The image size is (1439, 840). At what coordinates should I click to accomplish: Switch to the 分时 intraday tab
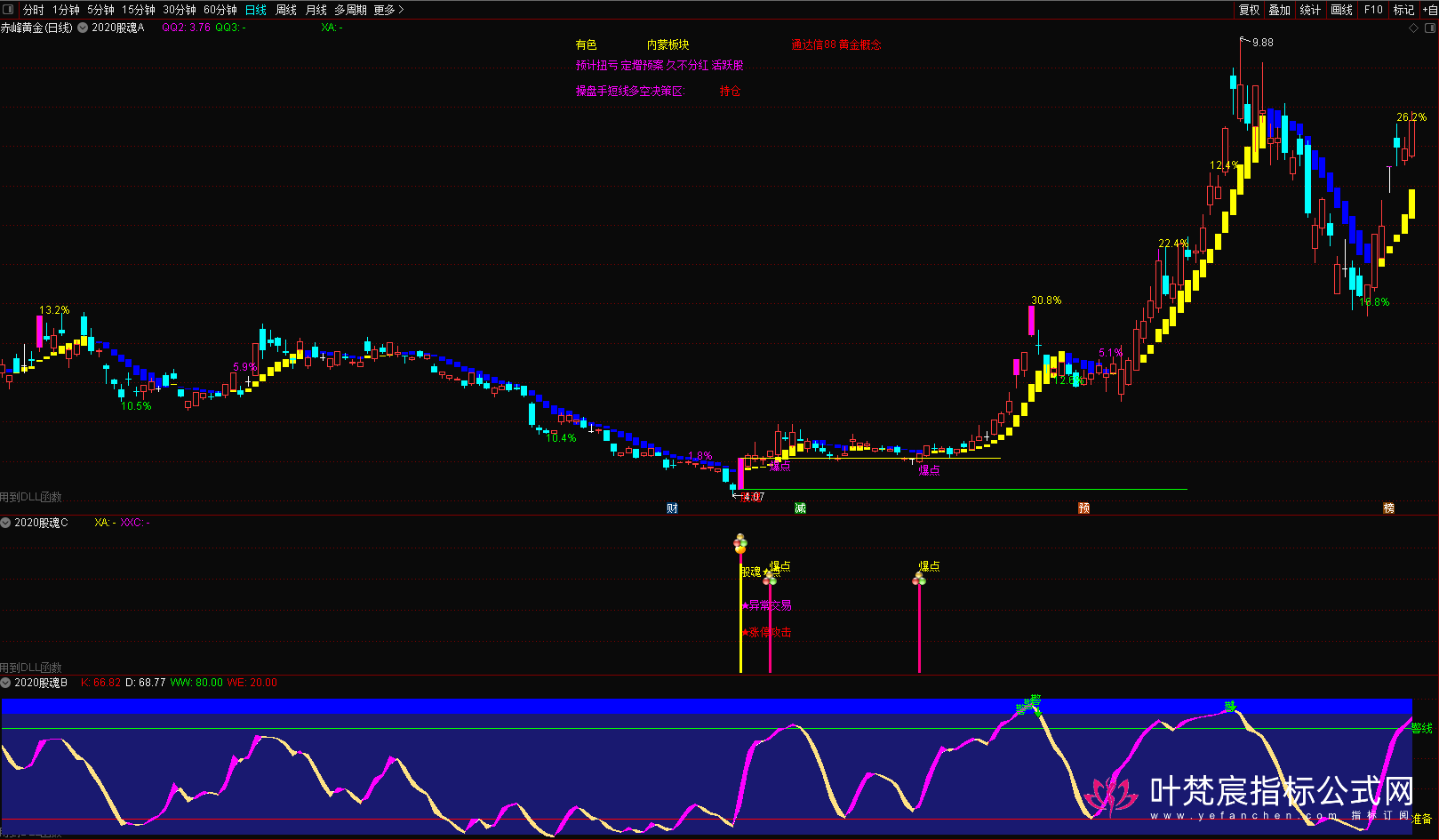34,10
